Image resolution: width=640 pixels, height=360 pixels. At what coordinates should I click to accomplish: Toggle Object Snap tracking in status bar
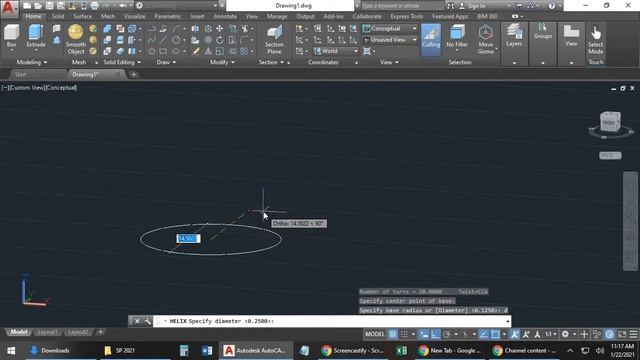[484, 334]
